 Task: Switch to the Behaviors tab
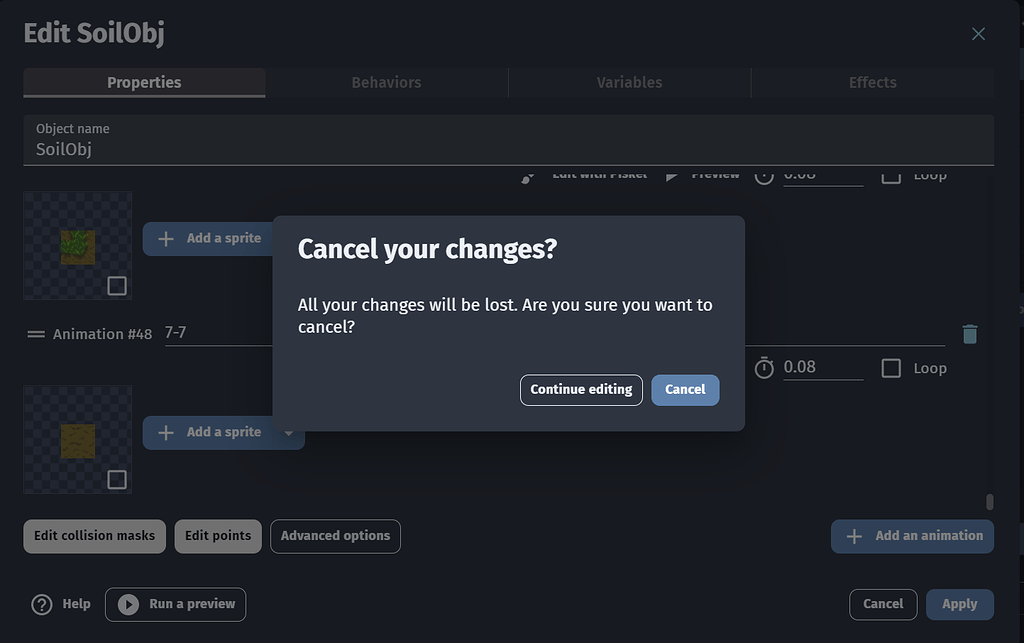coord(386,82)
